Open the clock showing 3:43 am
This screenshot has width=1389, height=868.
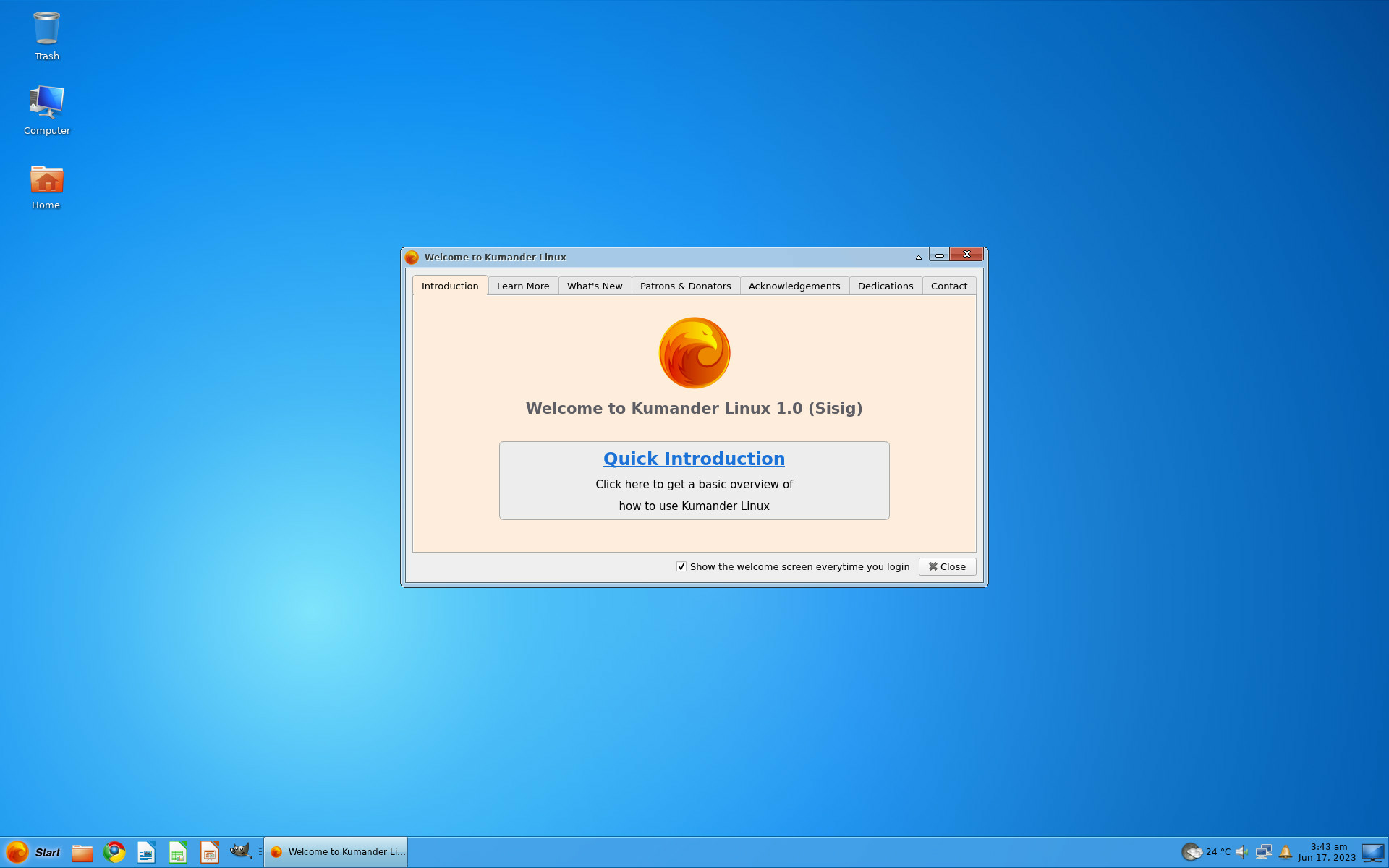click(x=1328, y=852)
